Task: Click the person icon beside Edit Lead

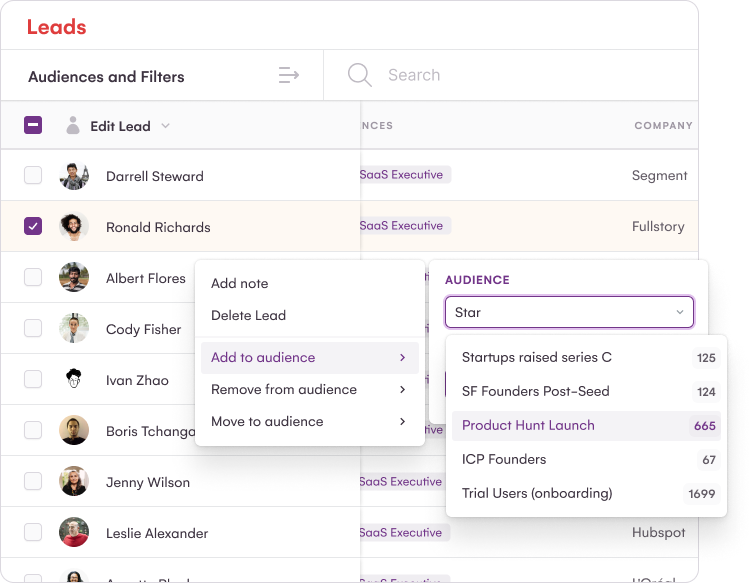Action: (x=73, y=125)
